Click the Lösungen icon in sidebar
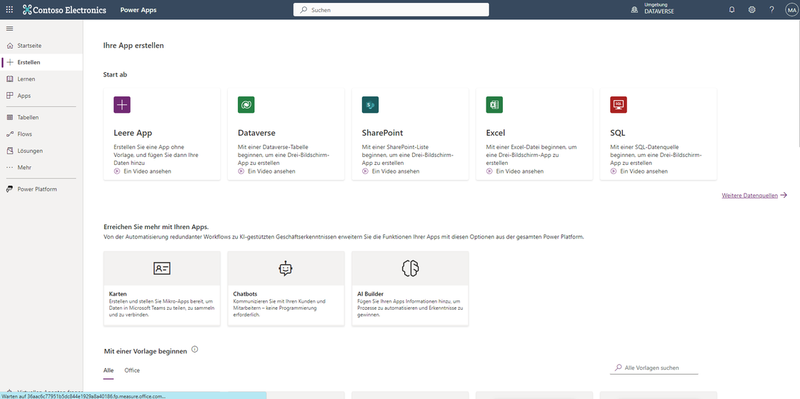 10,151
